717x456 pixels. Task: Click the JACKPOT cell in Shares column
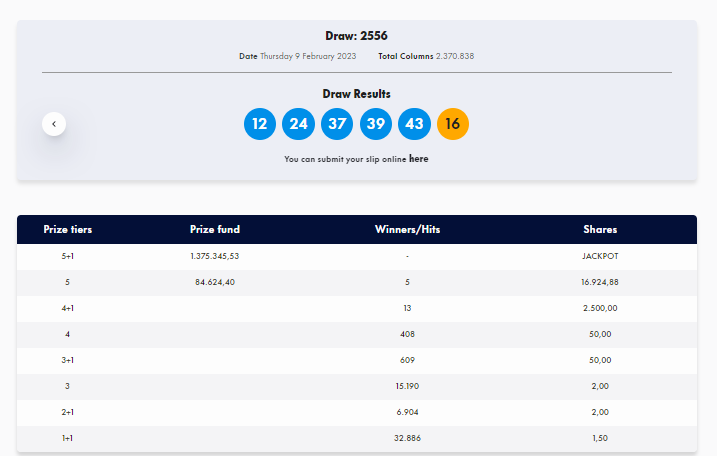click(x=600, y=257)
